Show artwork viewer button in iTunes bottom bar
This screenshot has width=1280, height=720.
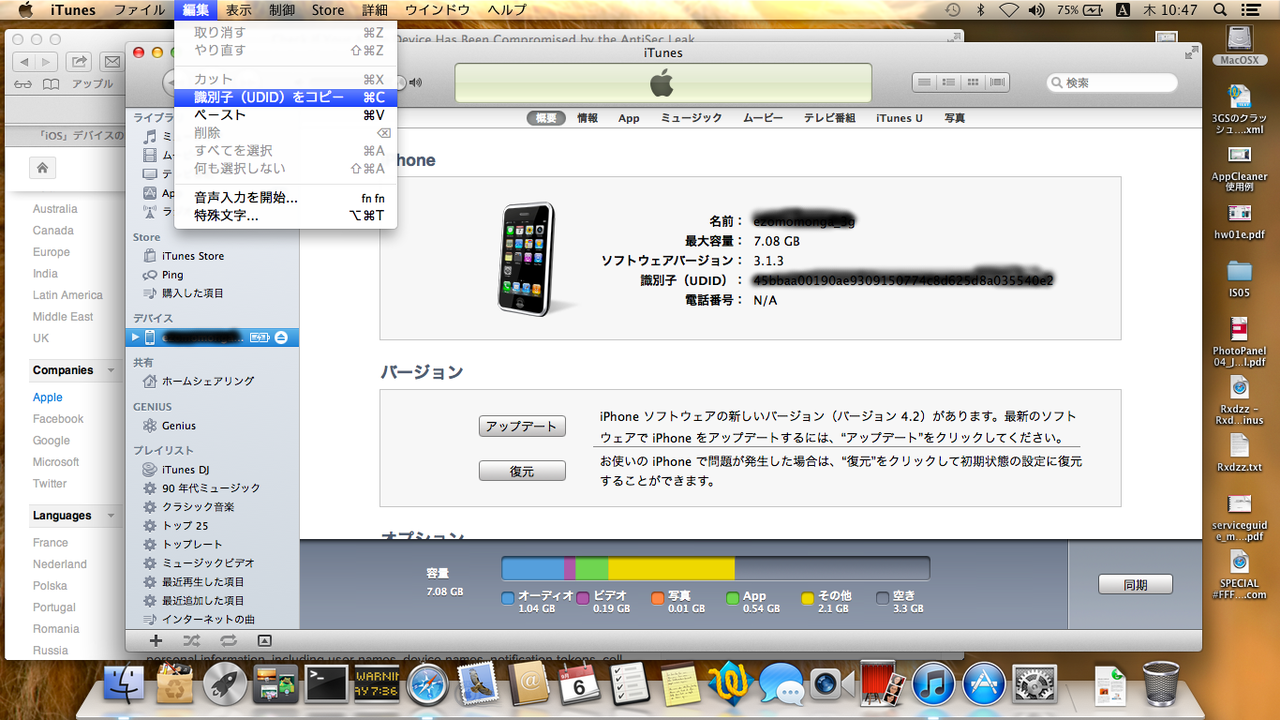264,640
